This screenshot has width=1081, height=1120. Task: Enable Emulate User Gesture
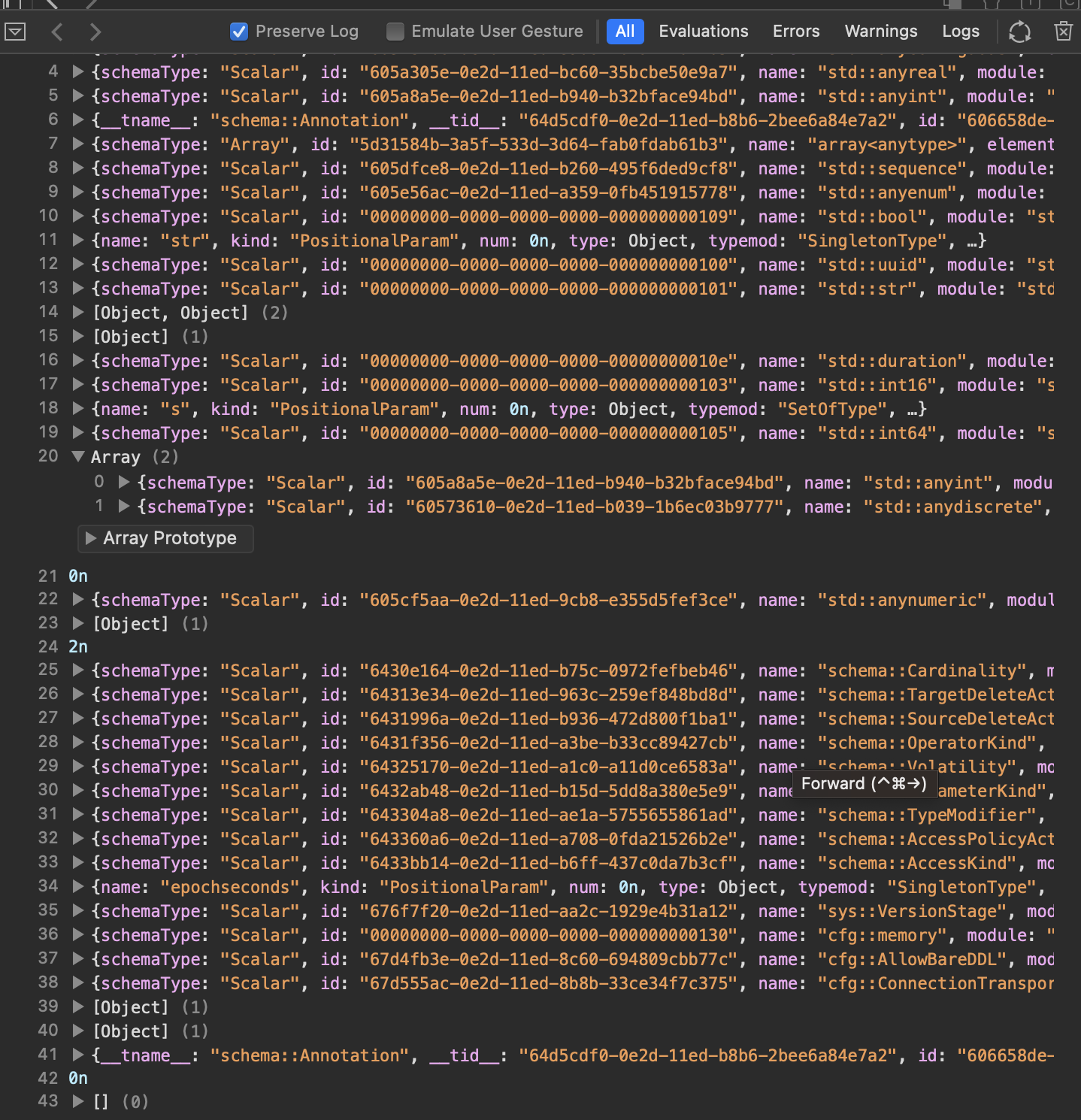pos(394,32)
